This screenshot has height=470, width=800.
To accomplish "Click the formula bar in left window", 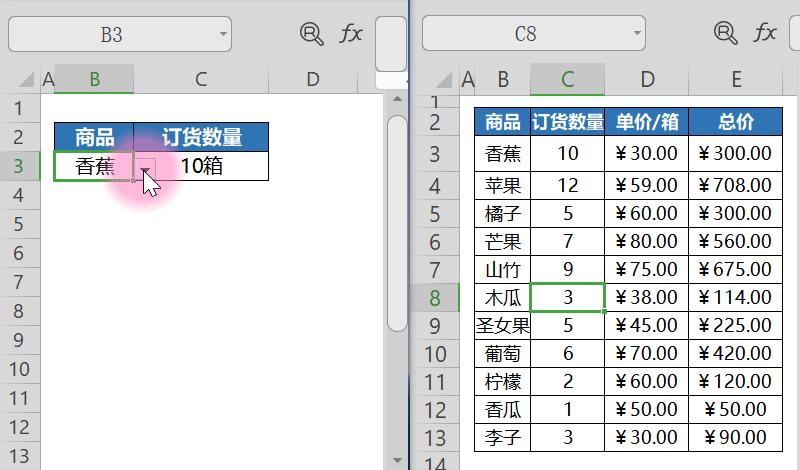I will click(x=391, y=43).
